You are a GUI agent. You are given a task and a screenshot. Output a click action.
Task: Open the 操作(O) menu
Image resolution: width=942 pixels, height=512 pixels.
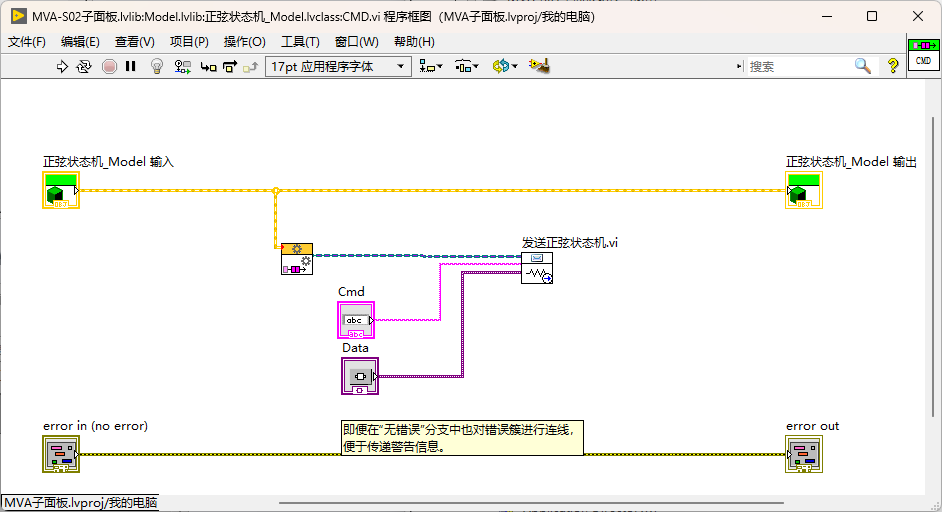pyautogui.click(x=245, y=41)
